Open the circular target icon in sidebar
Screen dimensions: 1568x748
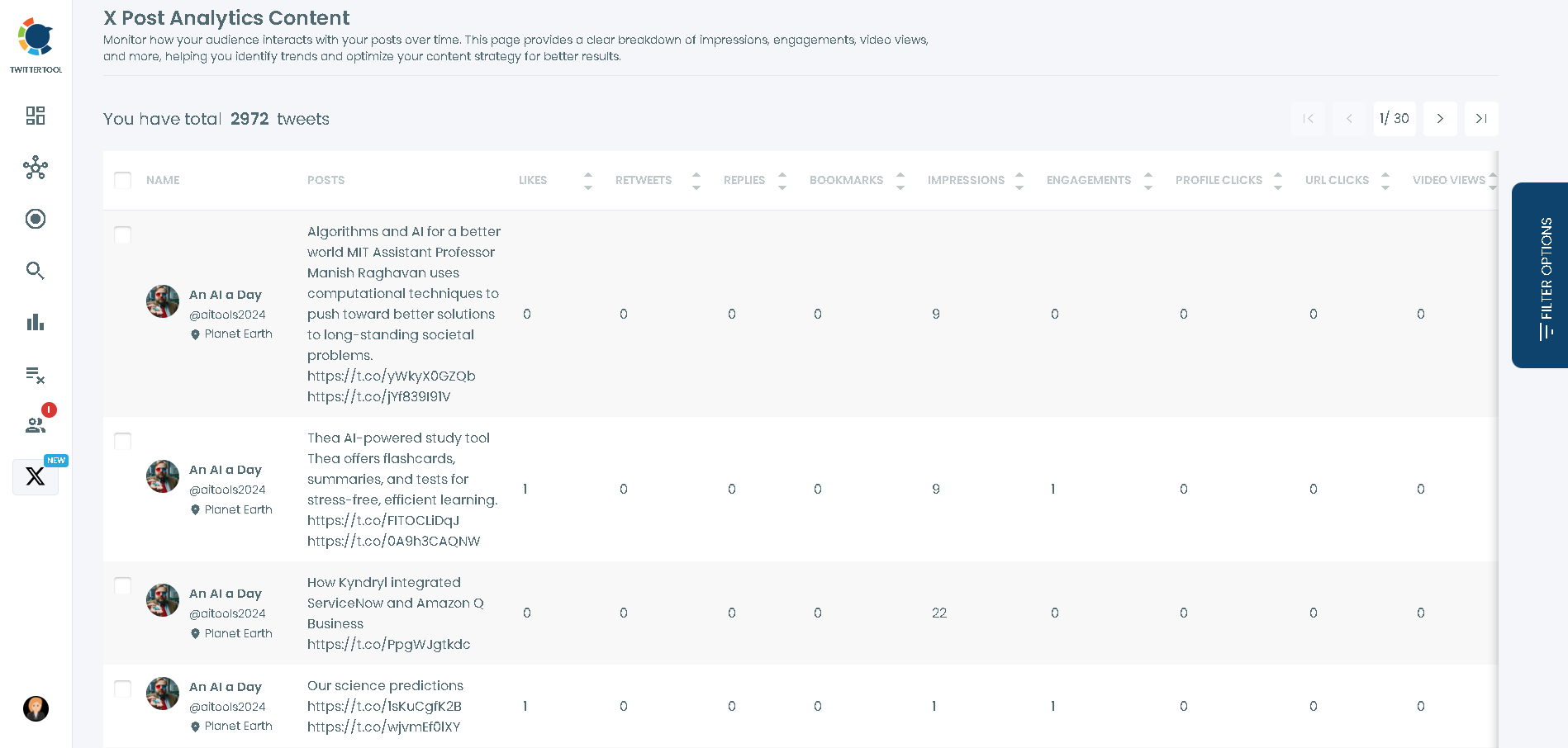coord(36,219)
